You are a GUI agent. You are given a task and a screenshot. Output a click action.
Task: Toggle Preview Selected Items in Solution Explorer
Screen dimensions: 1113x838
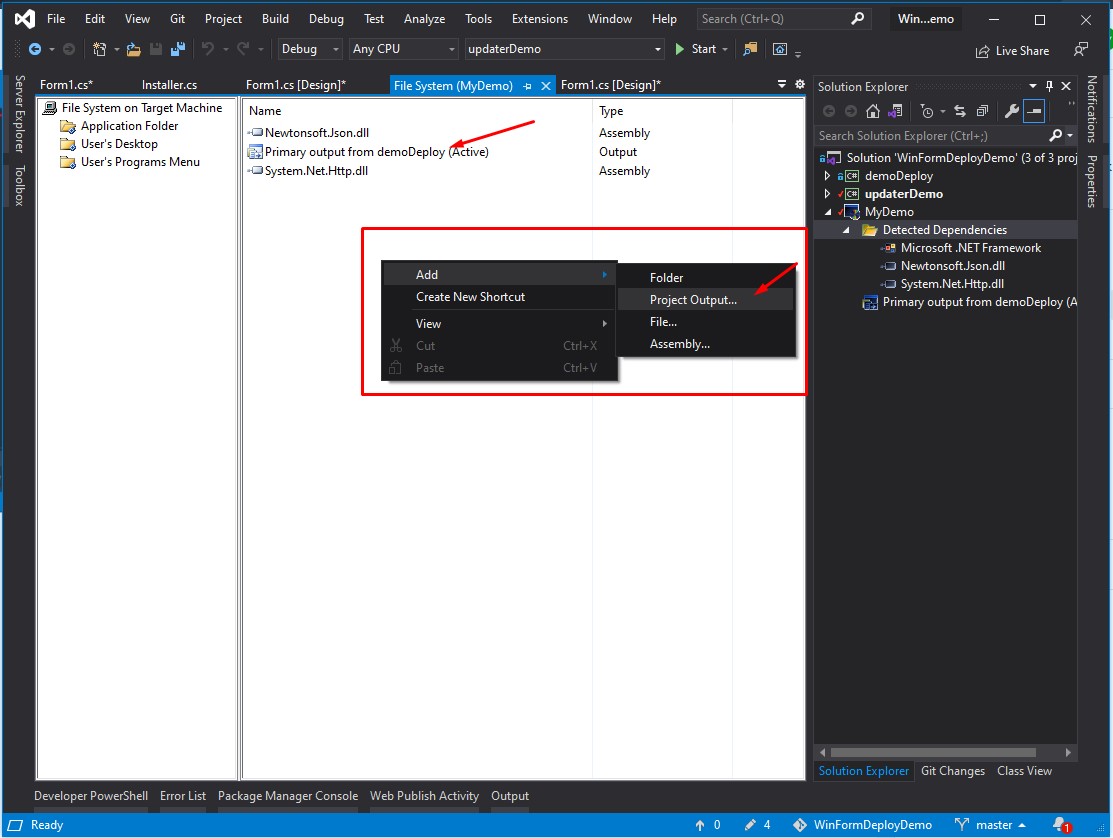1034,111
